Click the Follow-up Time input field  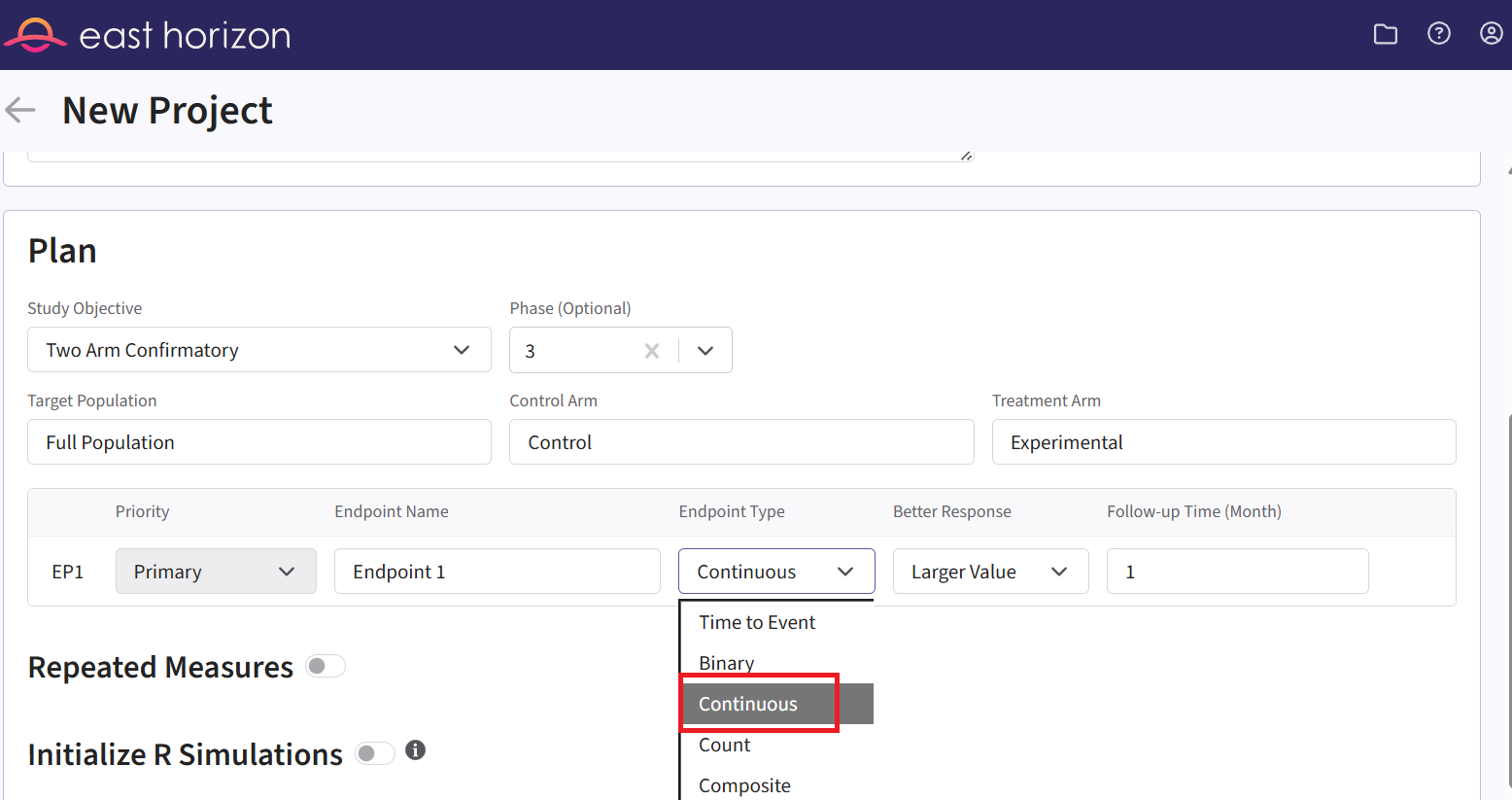pos(1237,572)
